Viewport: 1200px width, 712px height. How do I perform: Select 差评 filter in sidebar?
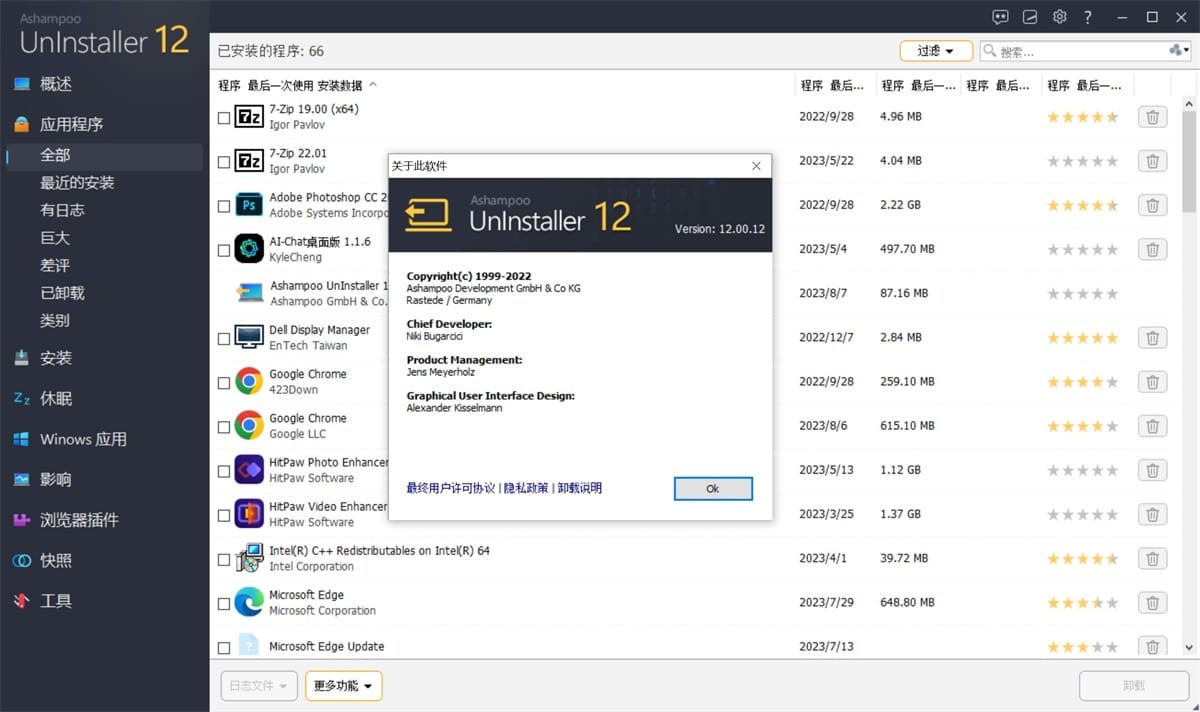[x=55, y=266]
